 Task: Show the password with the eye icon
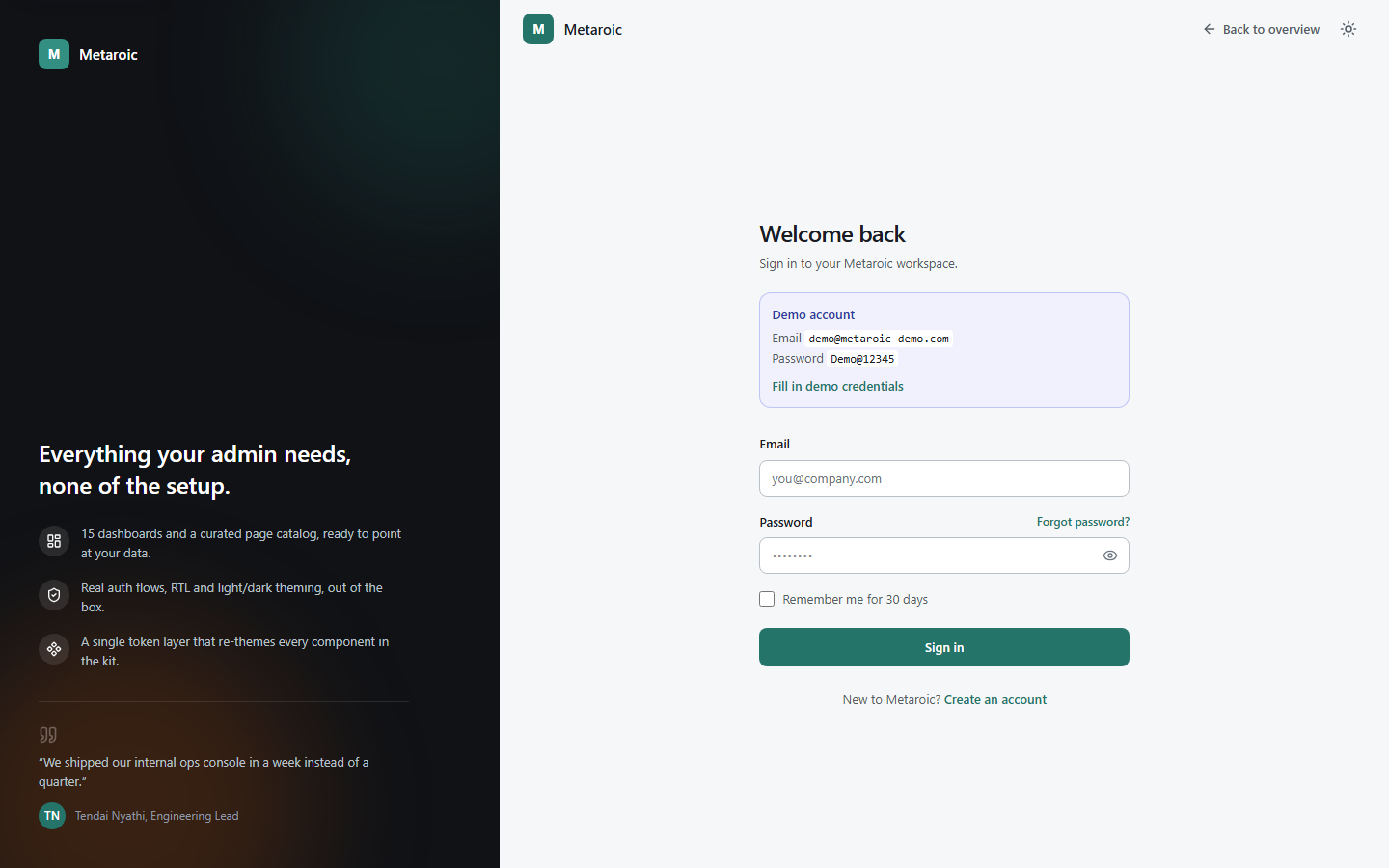click(x=1110, y=556)
